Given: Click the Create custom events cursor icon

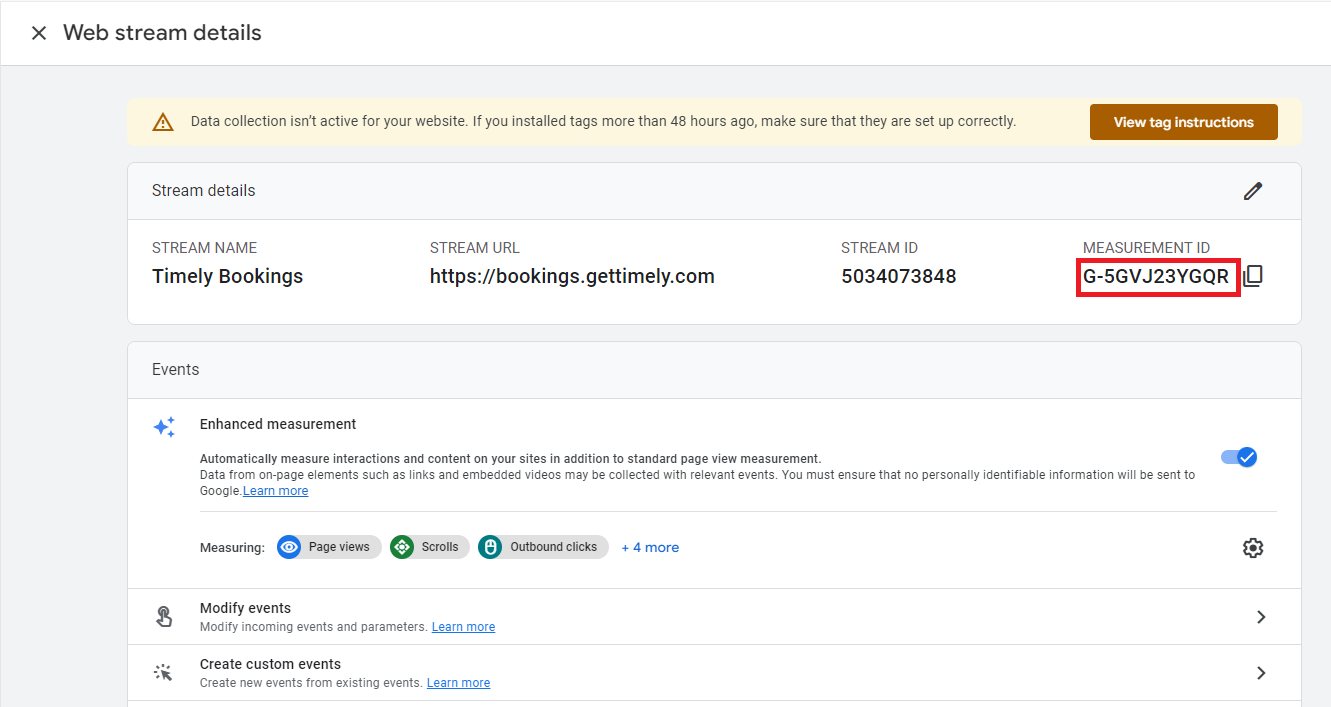Looking at the screenshot, I should pyautogui.click(x=163, y=673).
